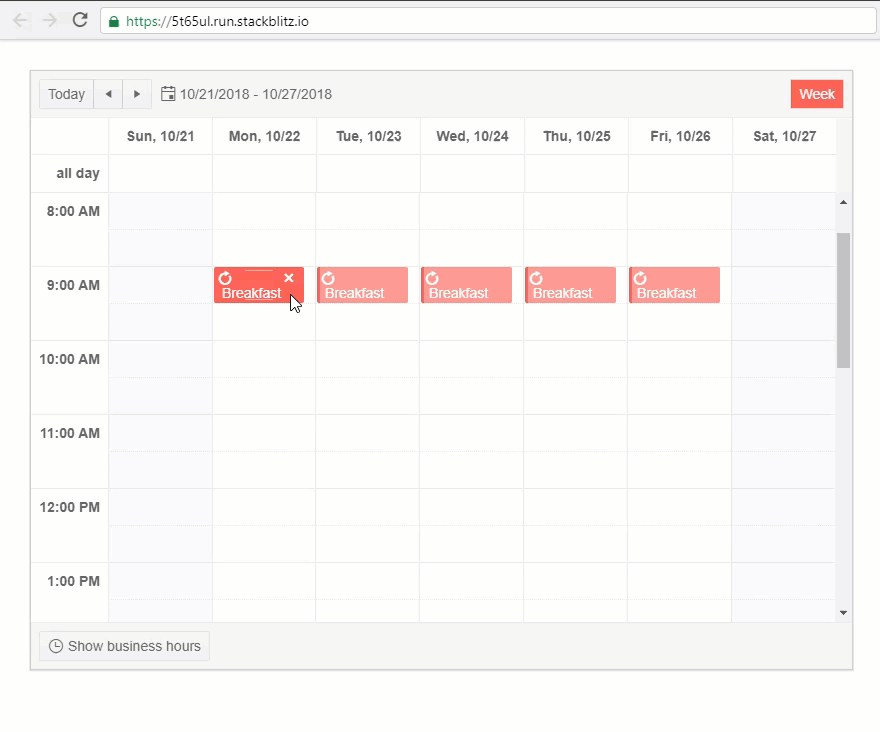
Task: Click scrollbar up arrow in scheduler
Action: point(843,202)
